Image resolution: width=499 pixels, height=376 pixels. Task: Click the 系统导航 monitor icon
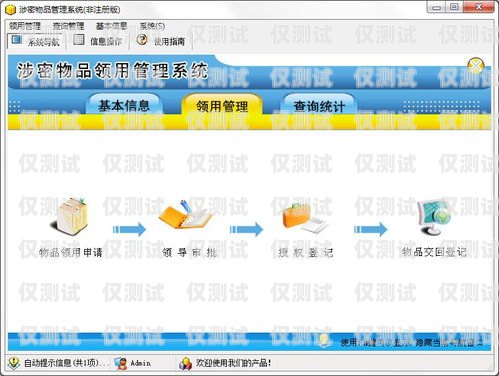(17, 40)
